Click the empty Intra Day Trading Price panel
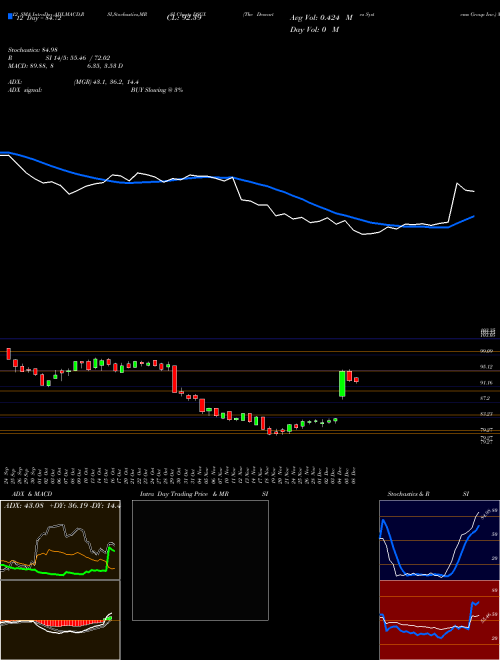Screen dimensions: 500x660 pos(200,560)
